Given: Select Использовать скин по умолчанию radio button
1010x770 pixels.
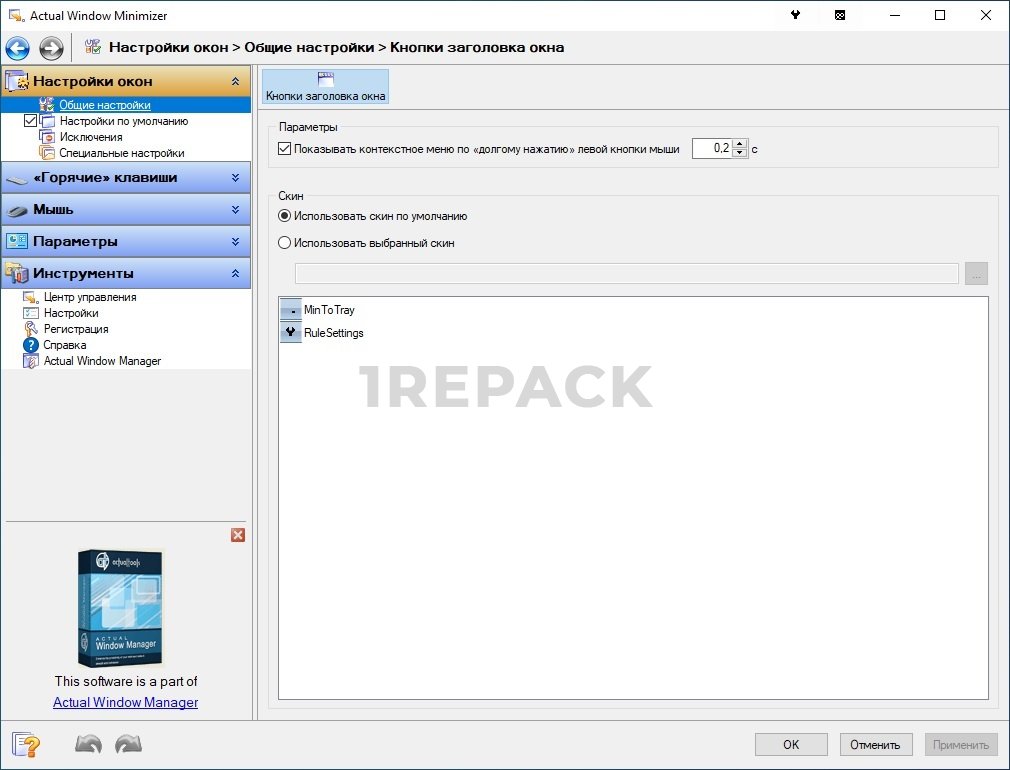Looking at the screenshot, I should (285, 216).
